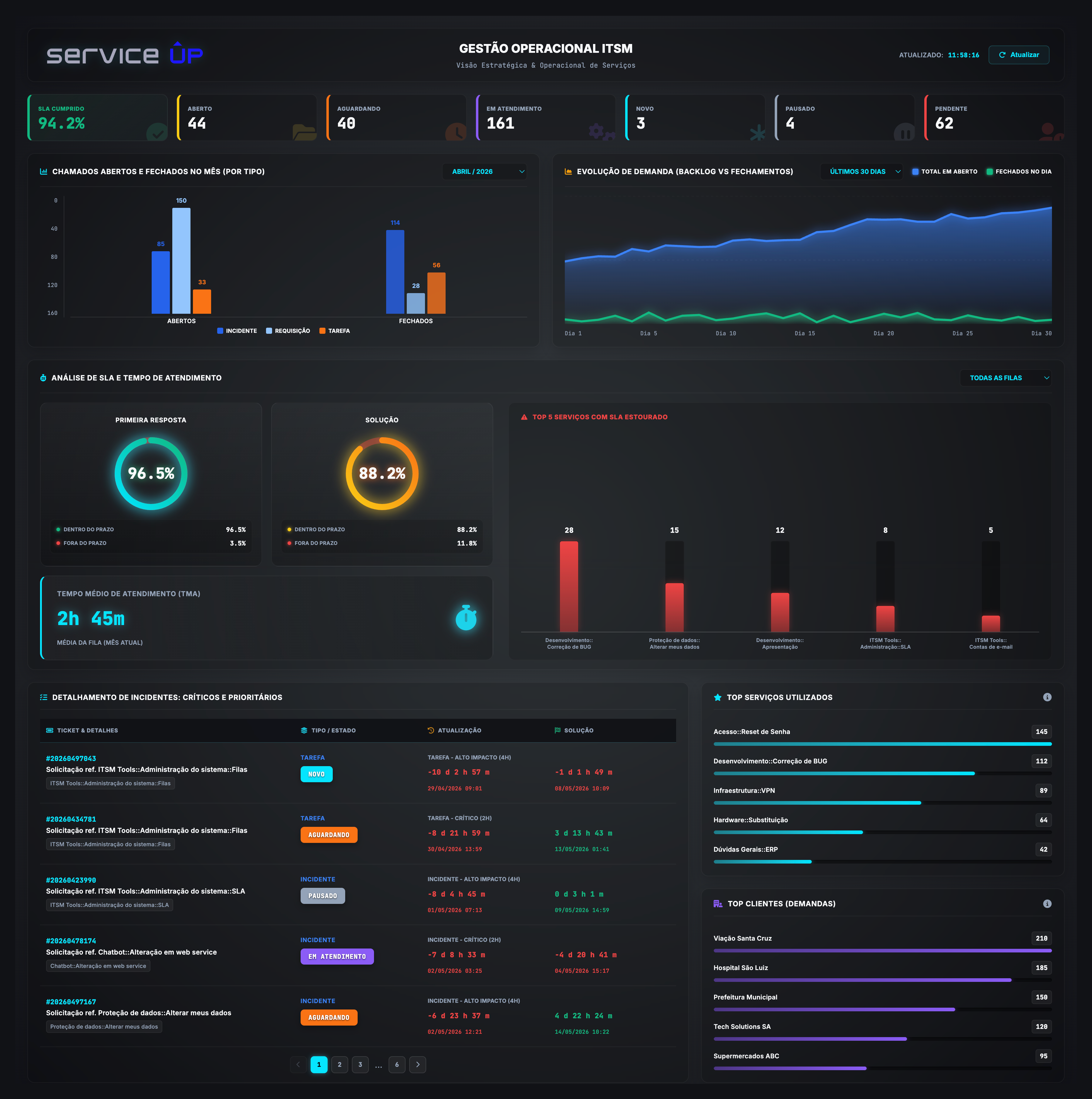Toggle the Tarefa legend series
Viewport: 1092px width, 1099px height.
point(334,331)
